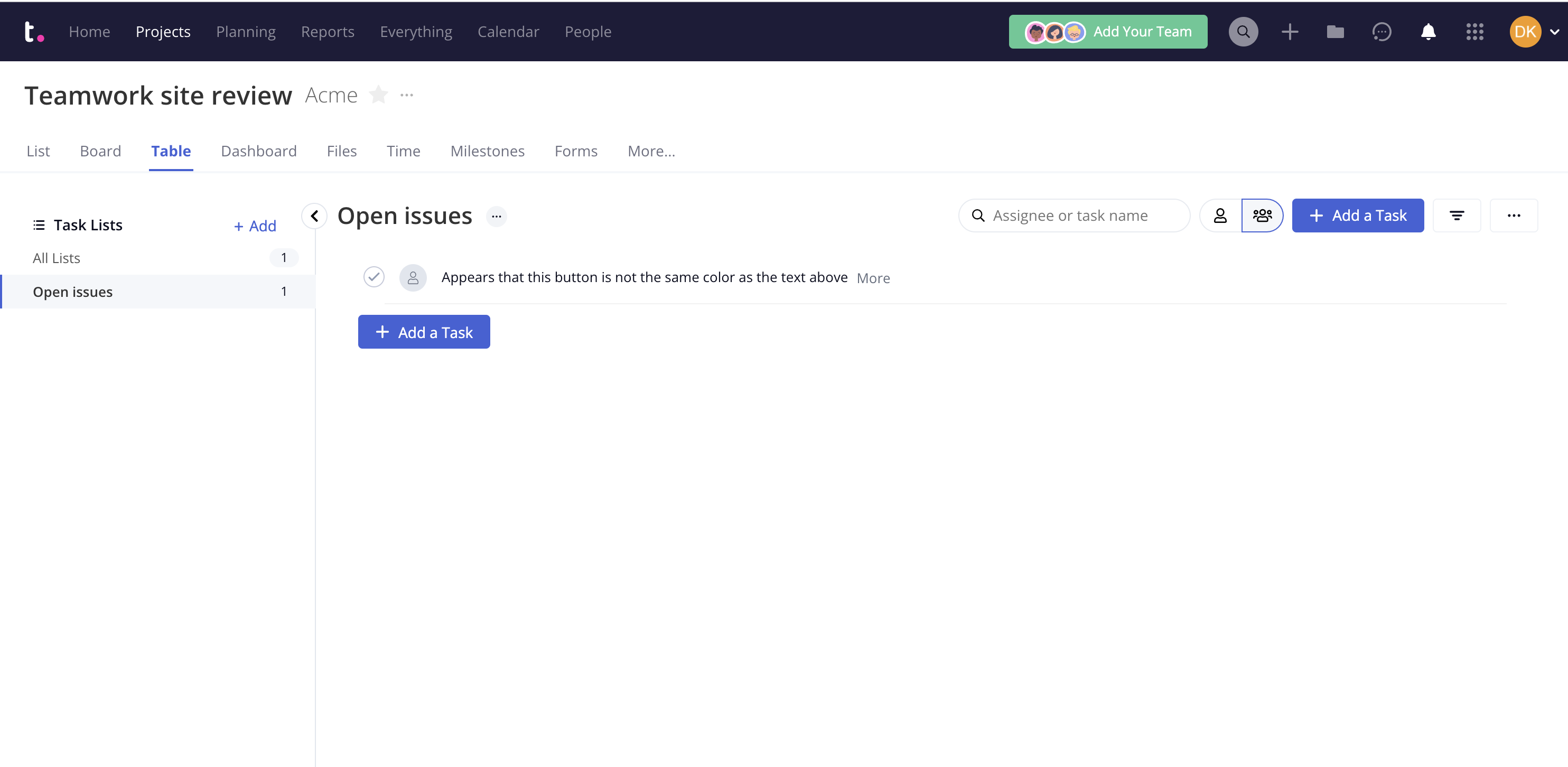Star the Teamwork site review project

click(x=379, y=95)
